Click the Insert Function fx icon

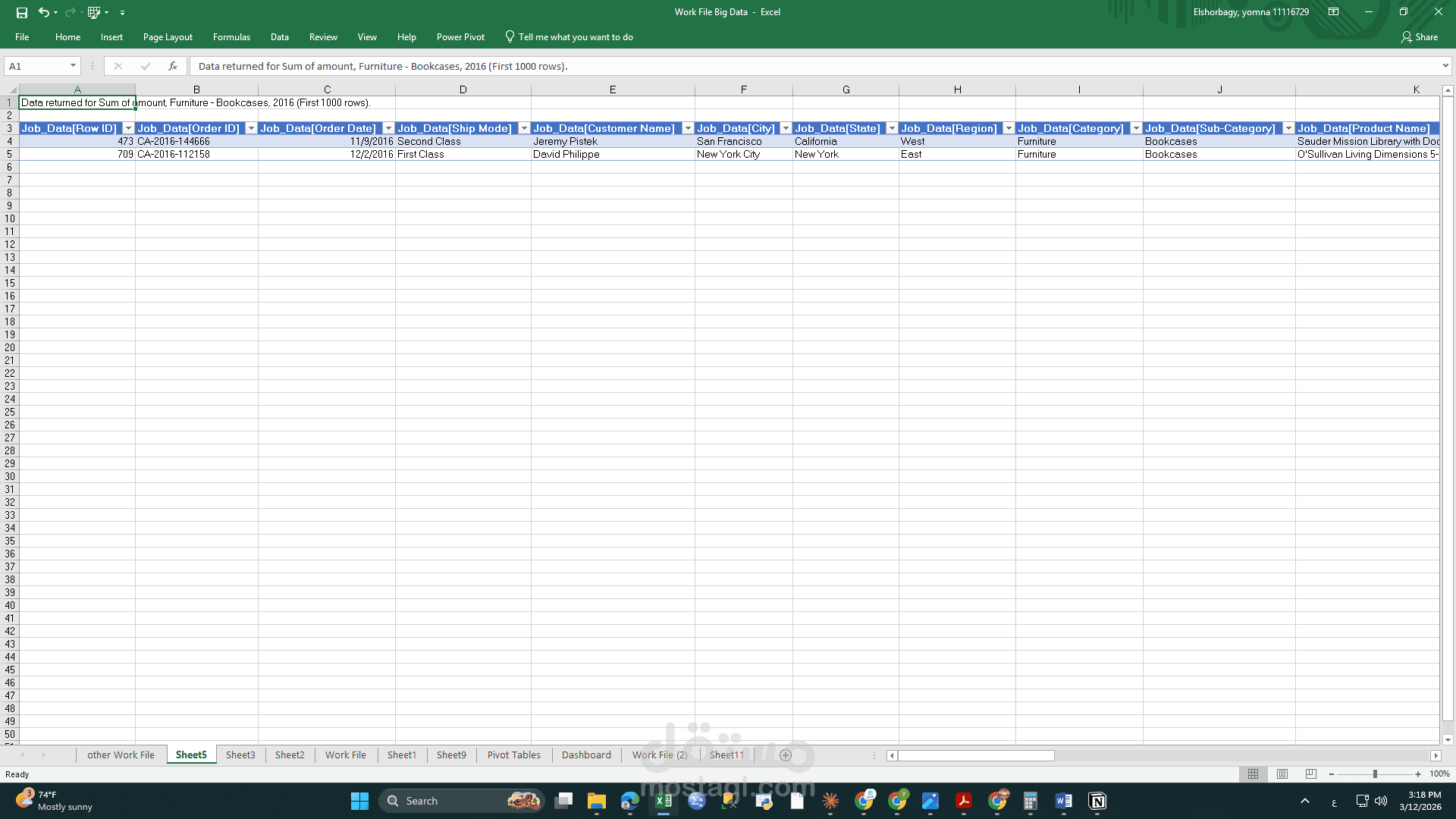tap(173, 66)
